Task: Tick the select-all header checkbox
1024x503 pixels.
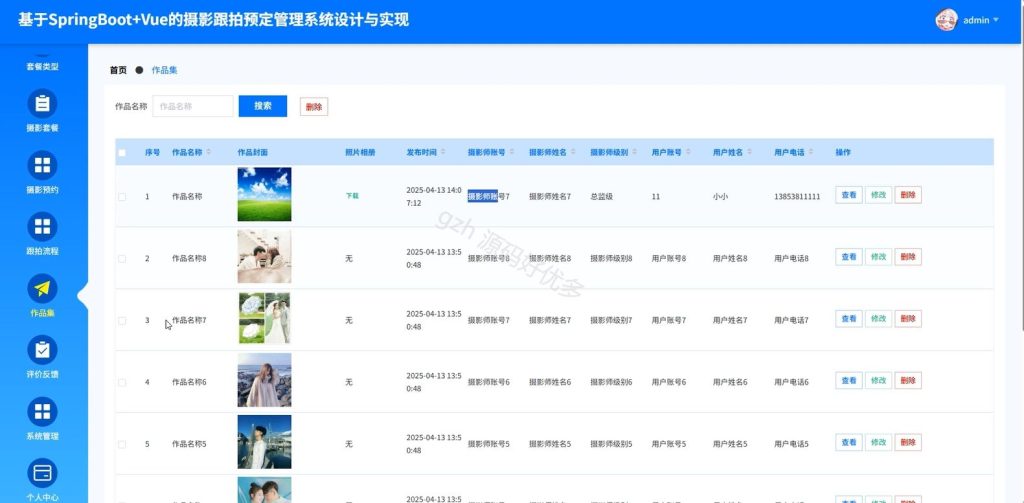Action: point(122,153)
